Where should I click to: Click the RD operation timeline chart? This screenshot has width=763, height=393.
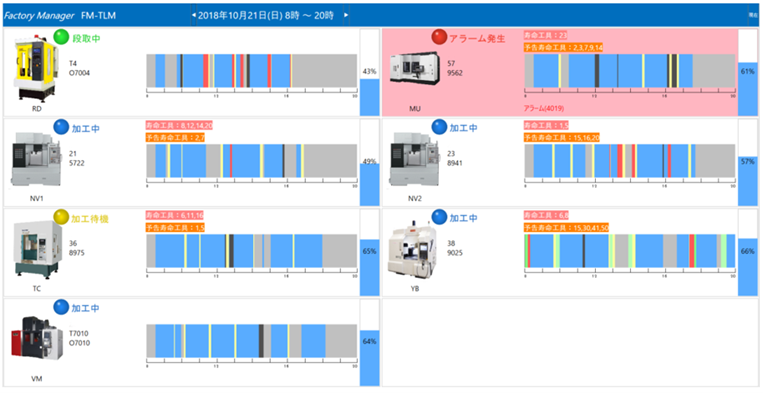click(252, 71)
